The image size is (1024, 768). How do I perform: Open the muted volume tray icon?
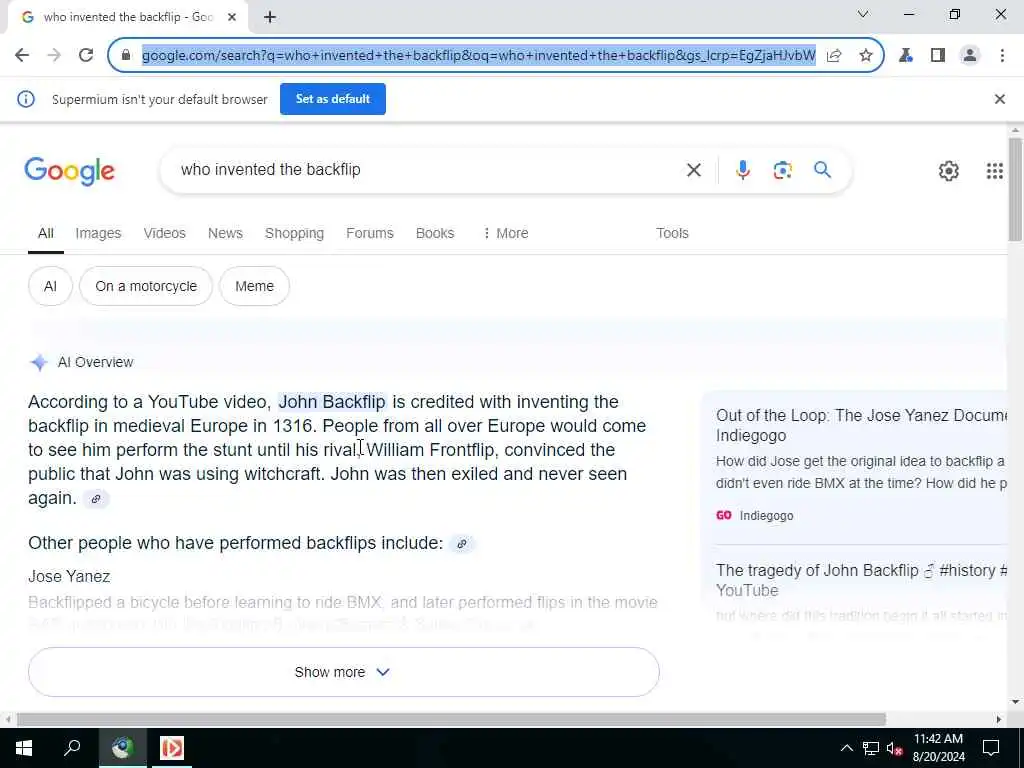pyautogui.click(x=894, y=748)
